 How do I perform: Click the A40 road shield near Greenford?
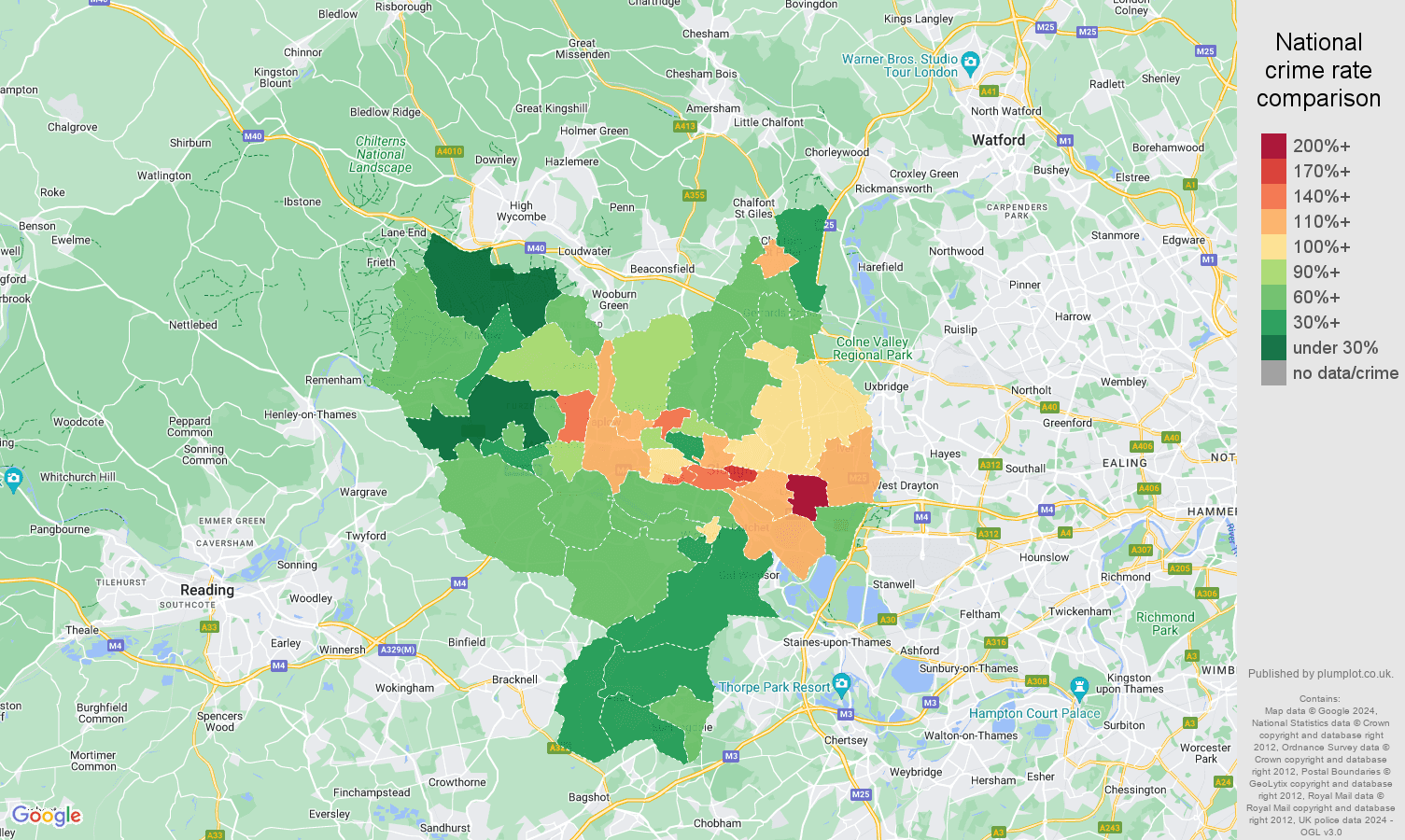(1049, 407)
